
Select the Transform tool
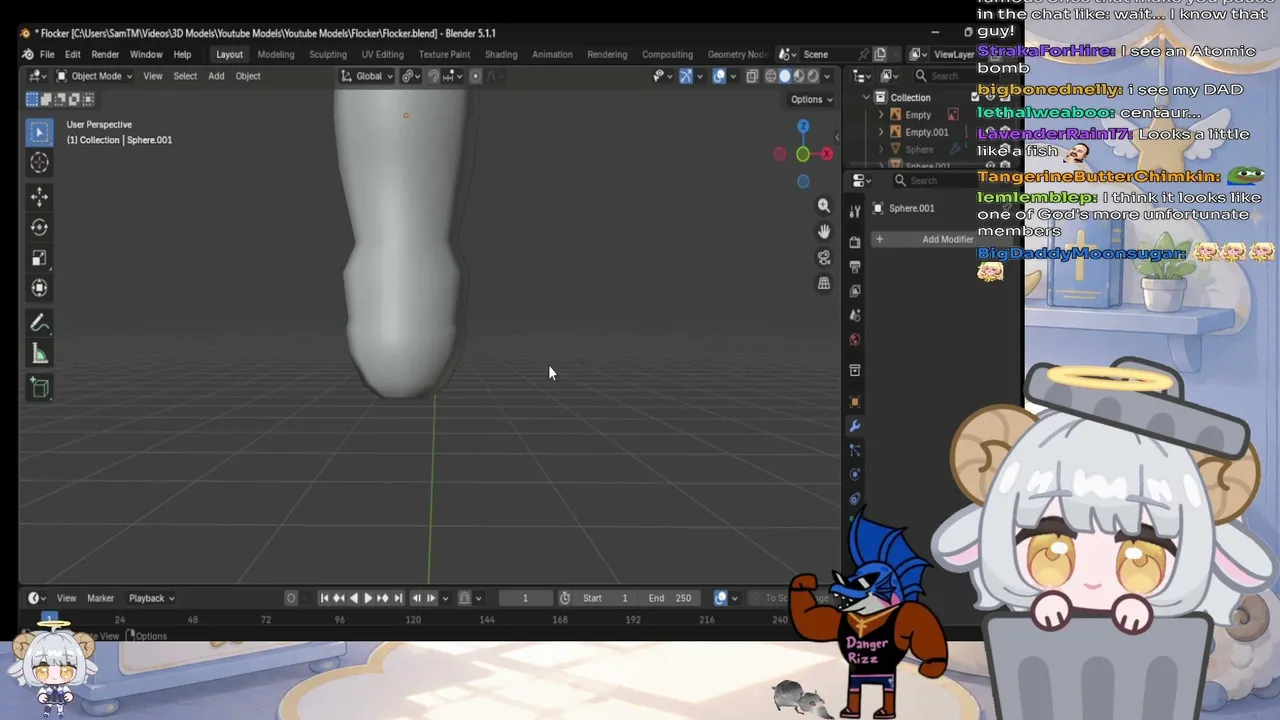click(39, 288)
